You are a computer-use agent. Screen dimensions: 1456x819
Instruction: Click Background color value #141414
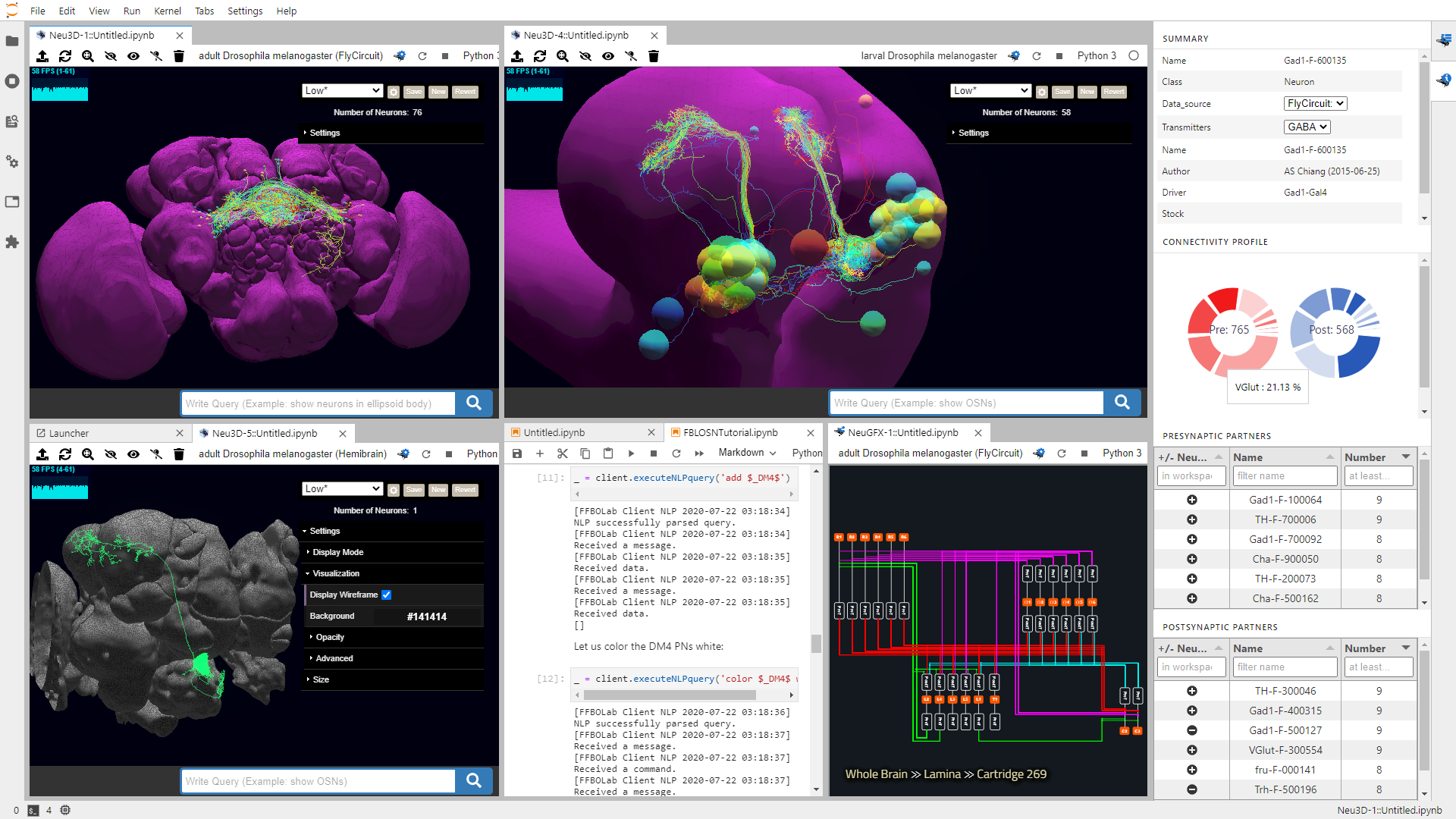[x=426, y=617]
